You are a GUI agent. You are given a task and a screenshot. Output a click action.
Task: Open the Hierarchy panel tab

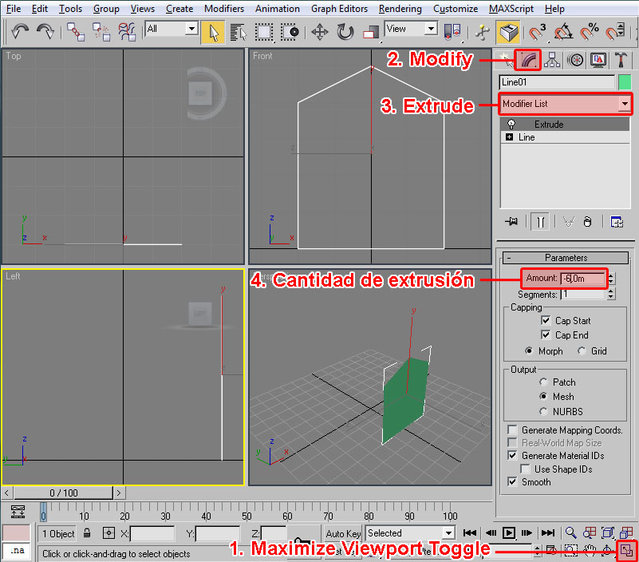(x=552, y=60)
